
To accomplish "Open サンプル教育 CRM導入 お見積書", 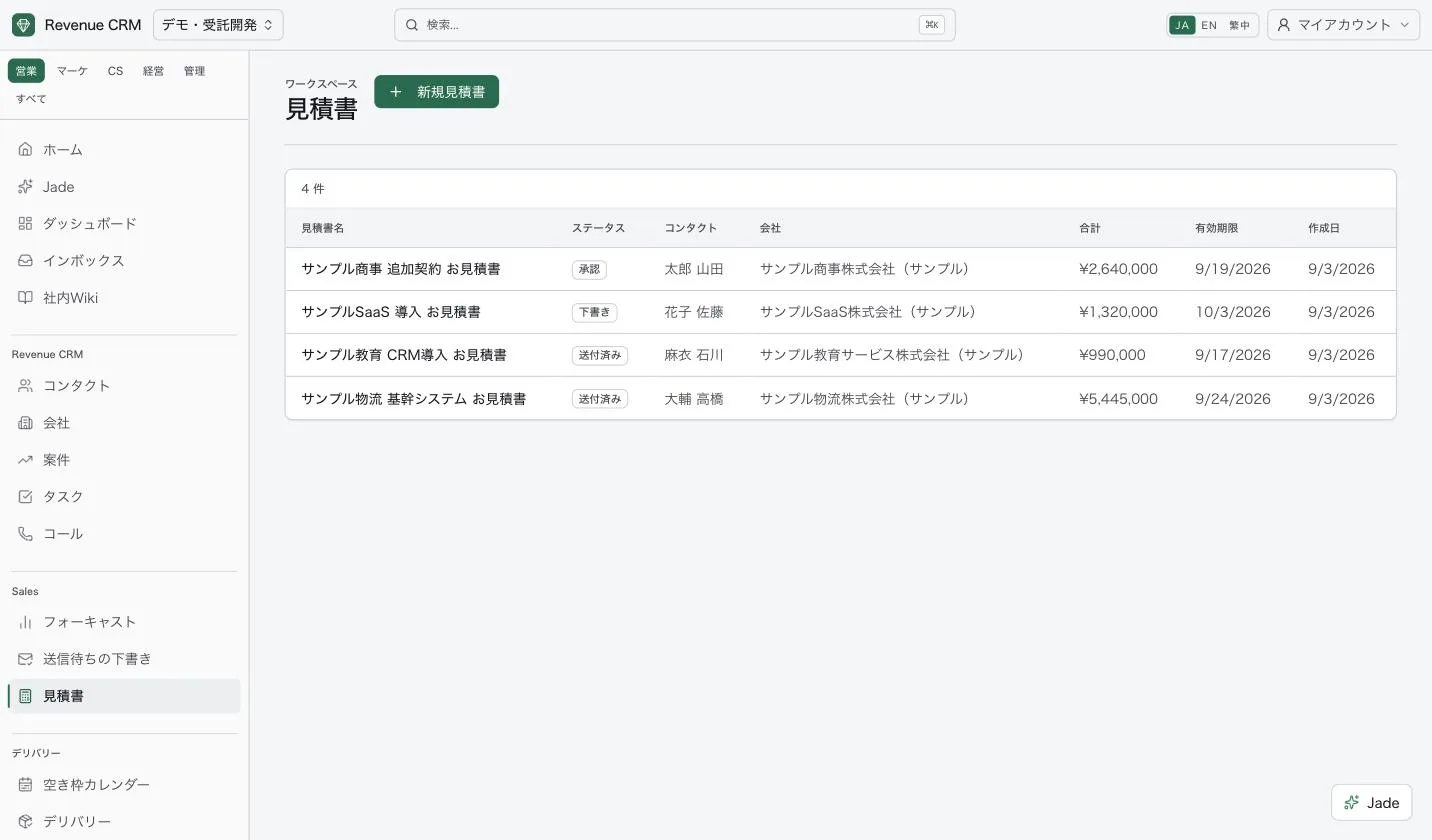I will pyautogui.click(x=404, y=355).
